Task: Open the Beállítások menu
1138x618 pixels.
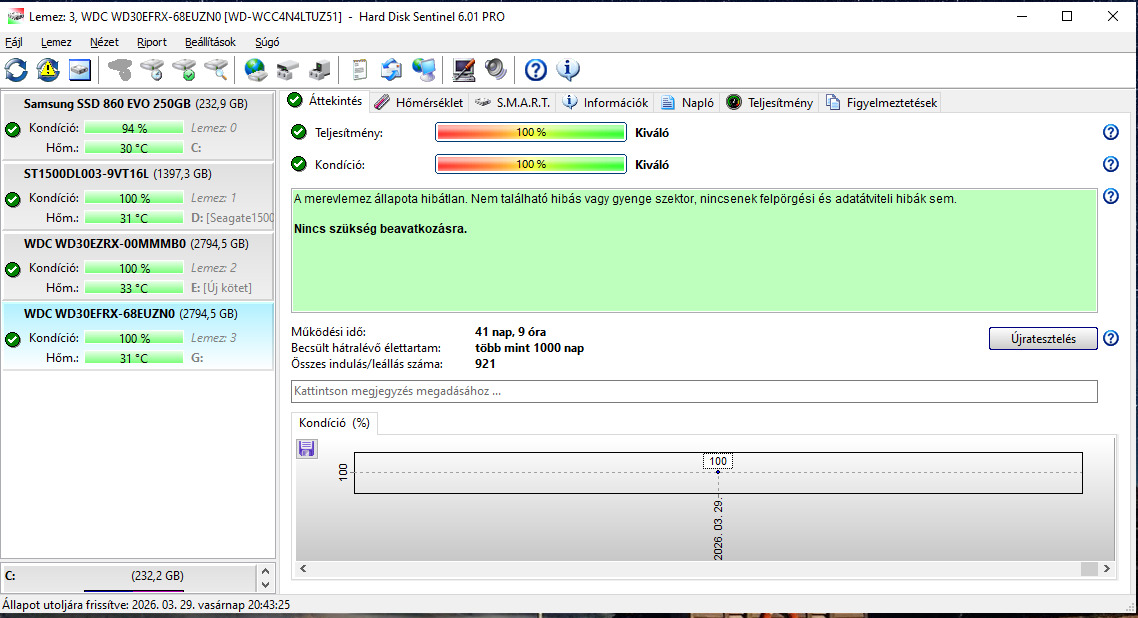Action: (x=210, y=42)
